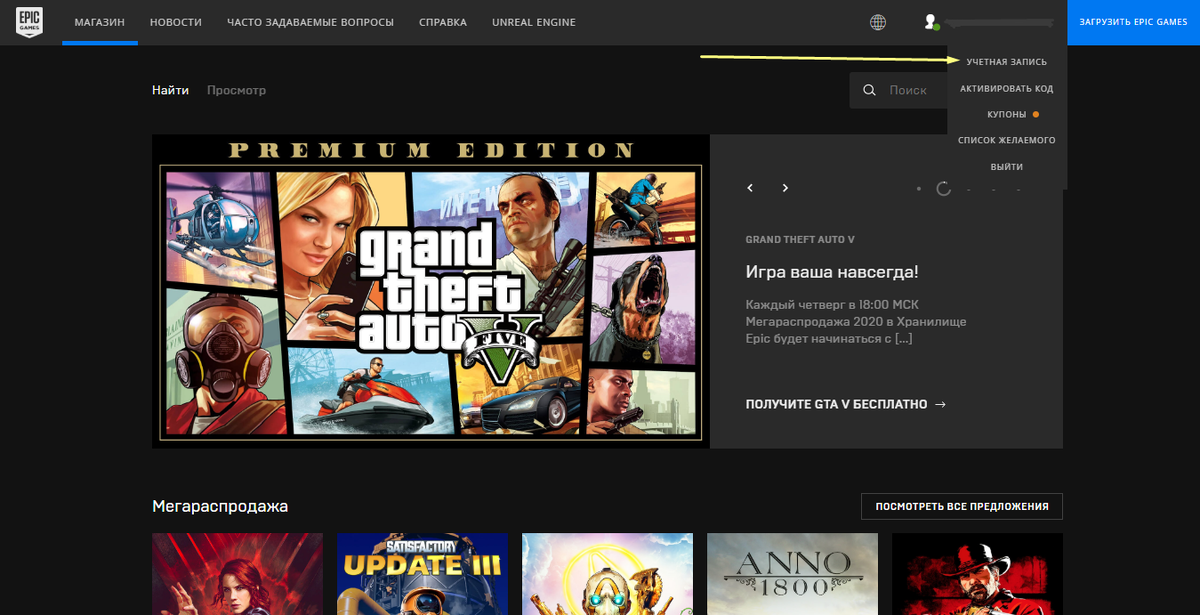Open the yellow Borderlands psycho mask tile
This screenshot has height=615, width=1200.
click(607, 574)
